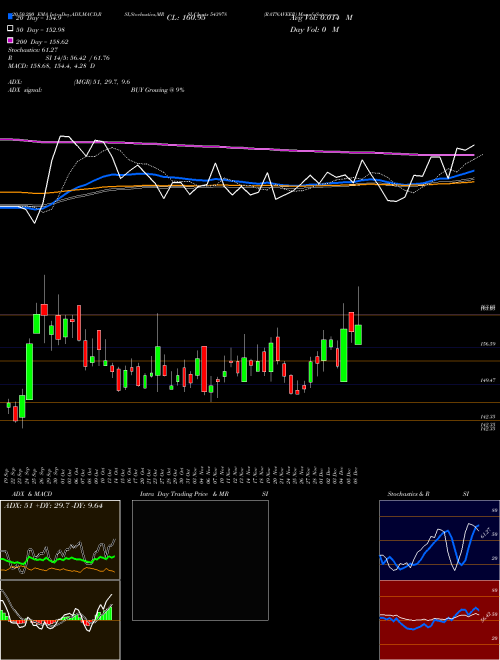Click the blue 20 Day EMA legend swatch

pyautogui.click(x=10, y=17)
